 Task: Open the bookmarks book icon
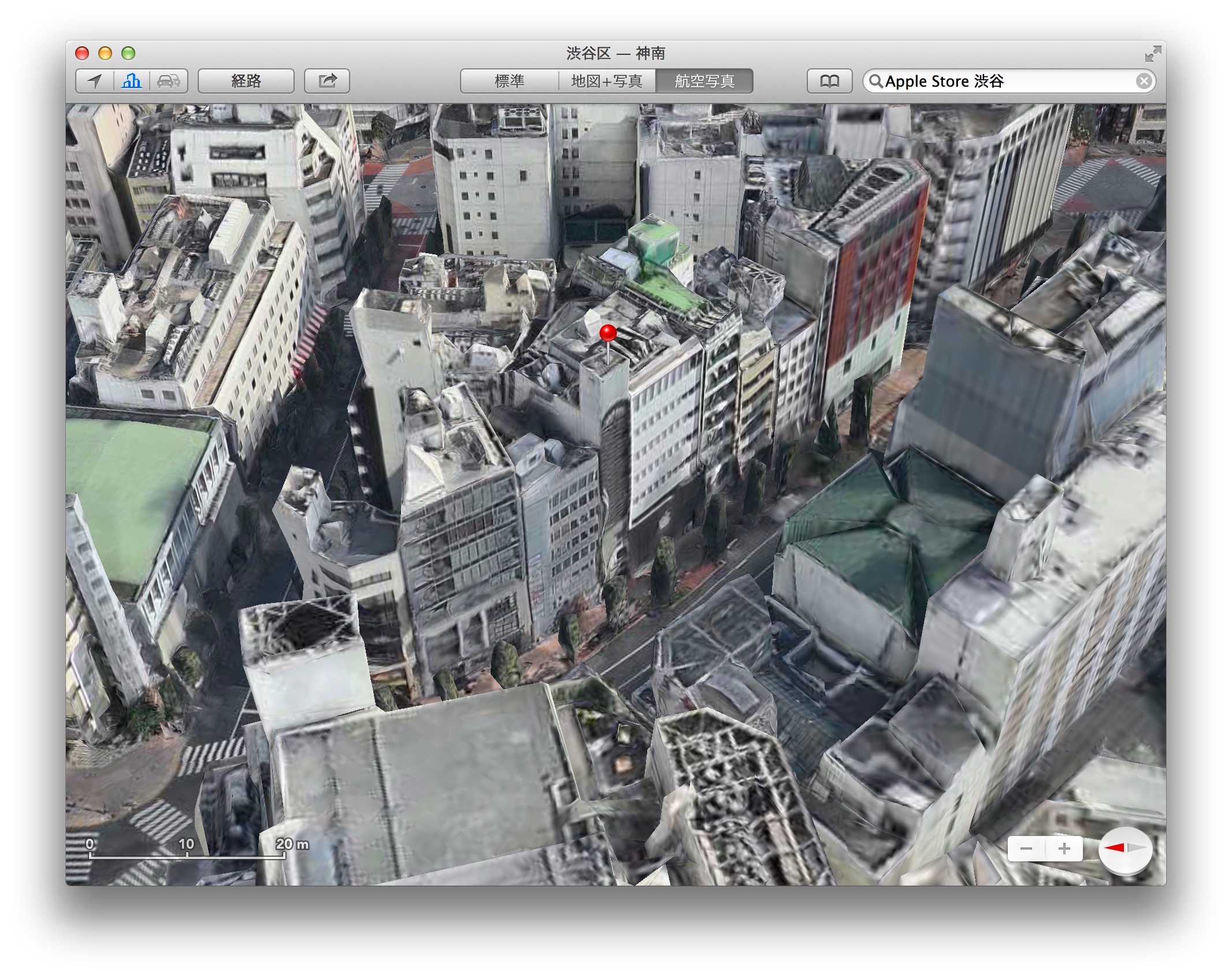[829, 81]
